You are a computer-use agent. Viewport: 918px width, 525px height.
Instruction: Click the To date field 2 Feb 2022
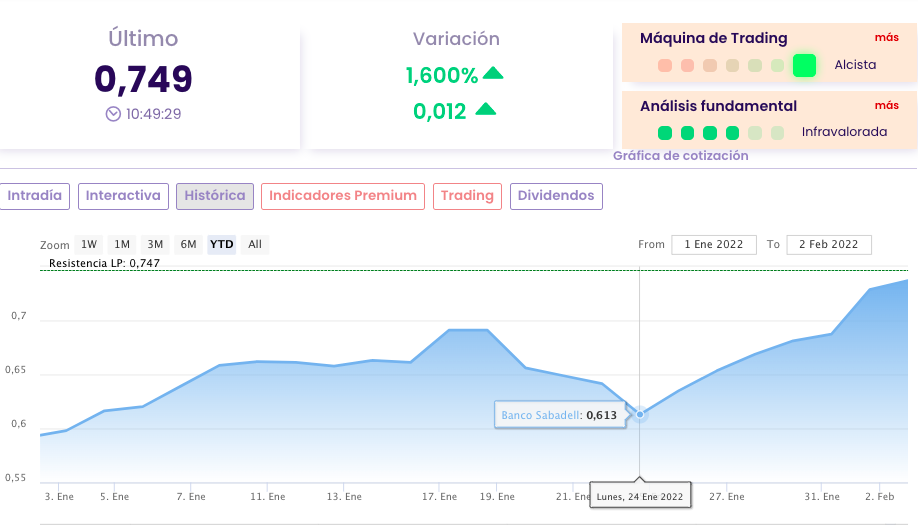(x=829, y=244)
